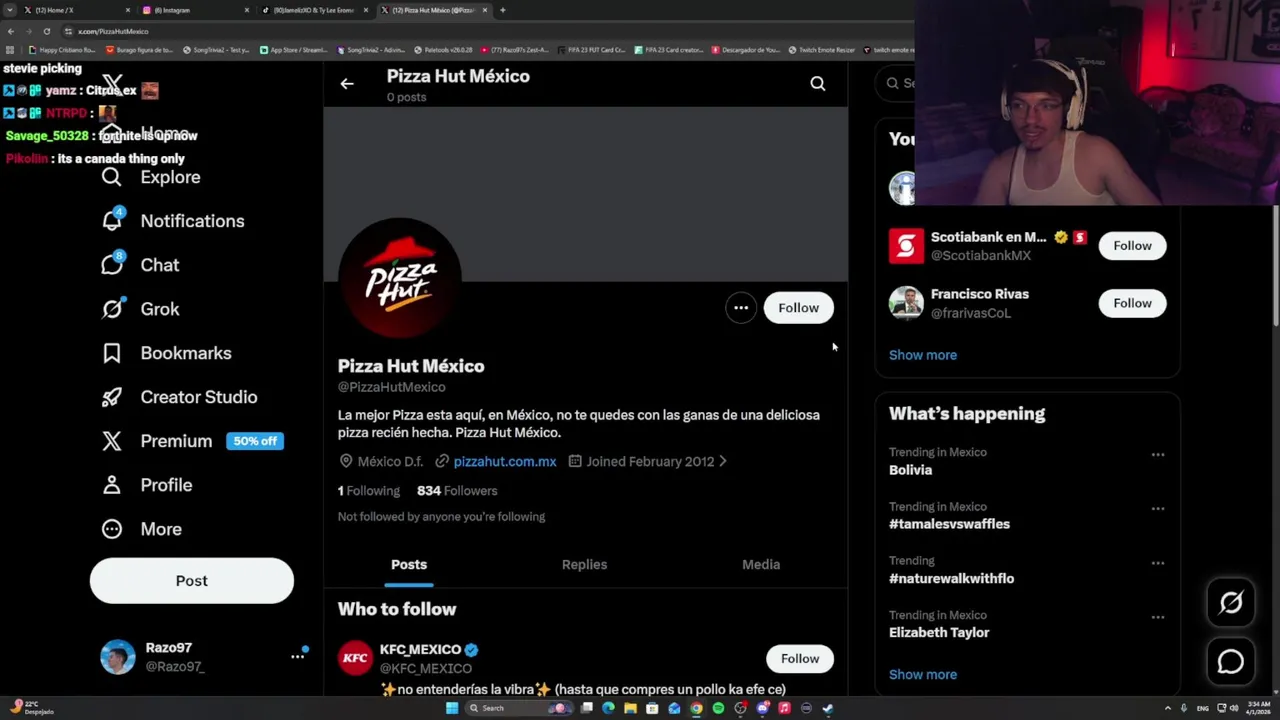
Task: Show hidden system tray icons
Action: tap(1167, 708)
